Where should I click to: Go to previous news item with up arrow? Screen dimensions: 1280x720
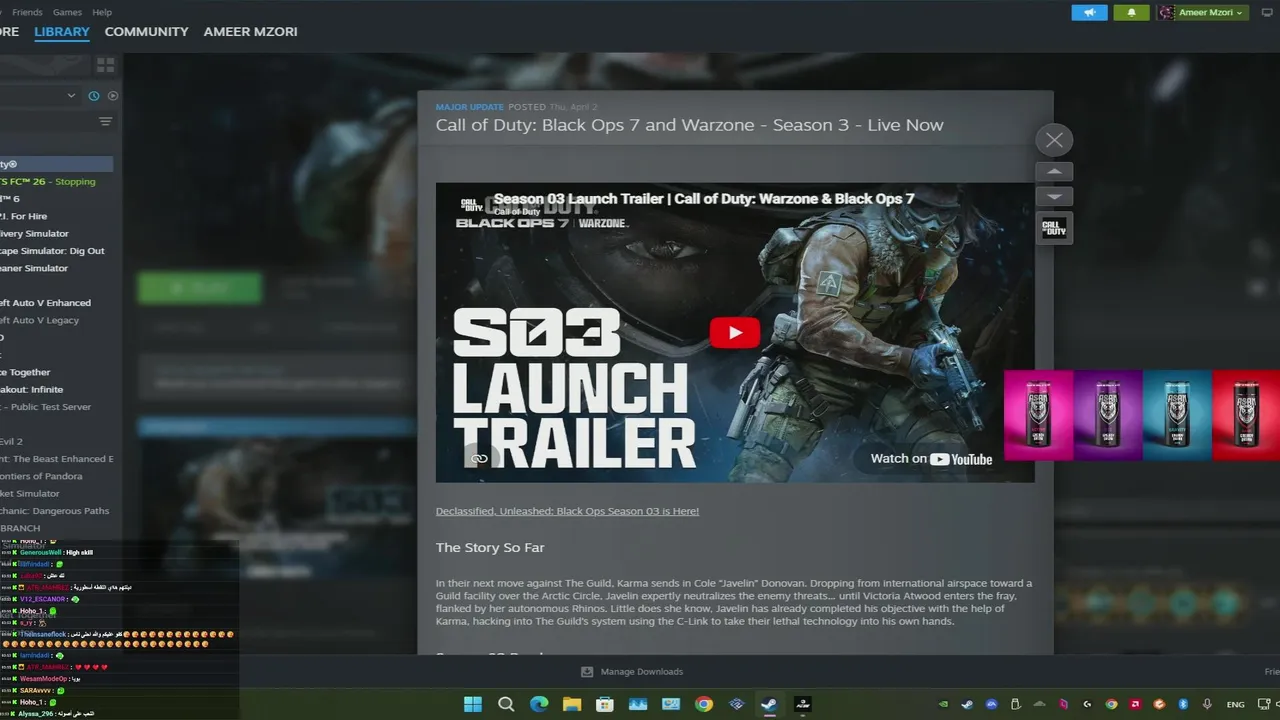(1054, 172)
